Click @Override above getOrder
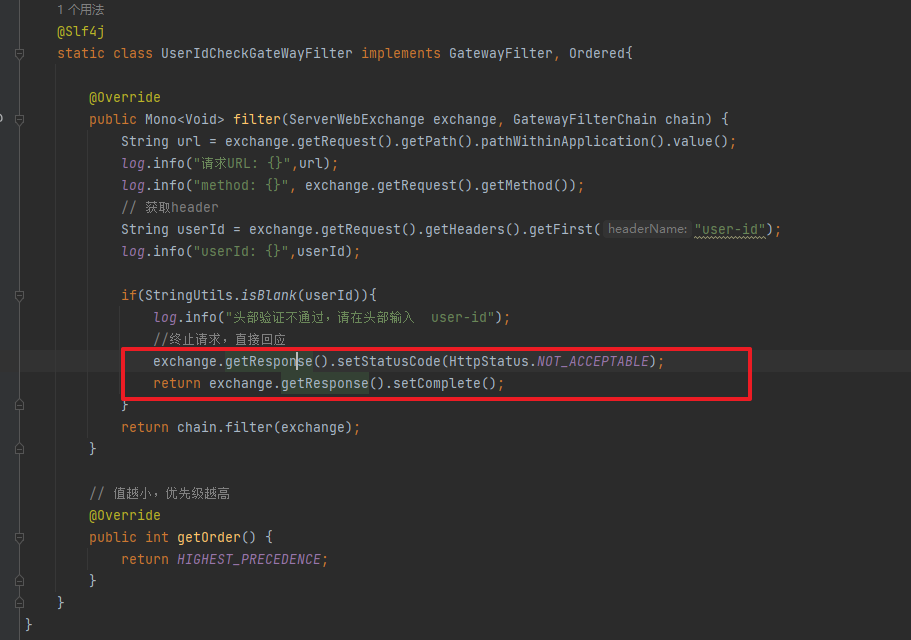This screenshot has height=640, width=911. click(x=124, y=516)
